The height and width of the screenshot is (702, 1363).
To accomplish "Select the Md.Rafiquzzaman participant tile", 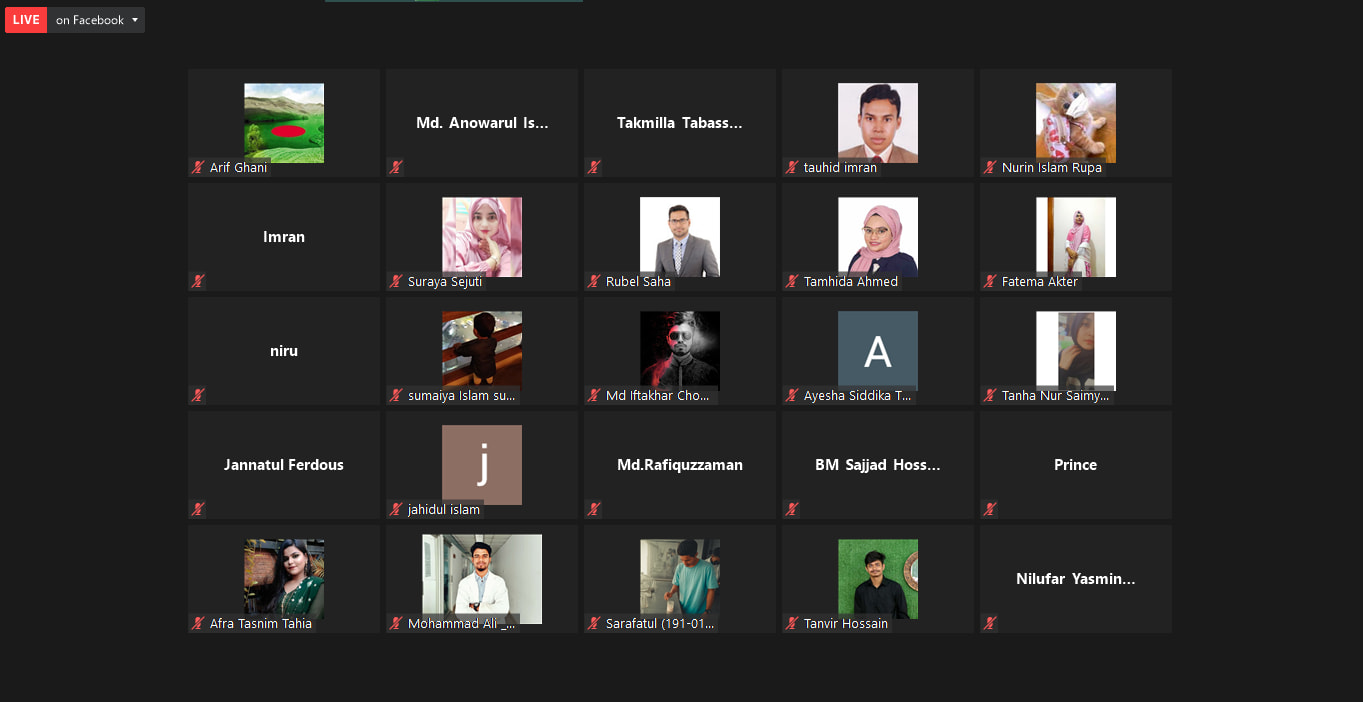I will 680,465.
